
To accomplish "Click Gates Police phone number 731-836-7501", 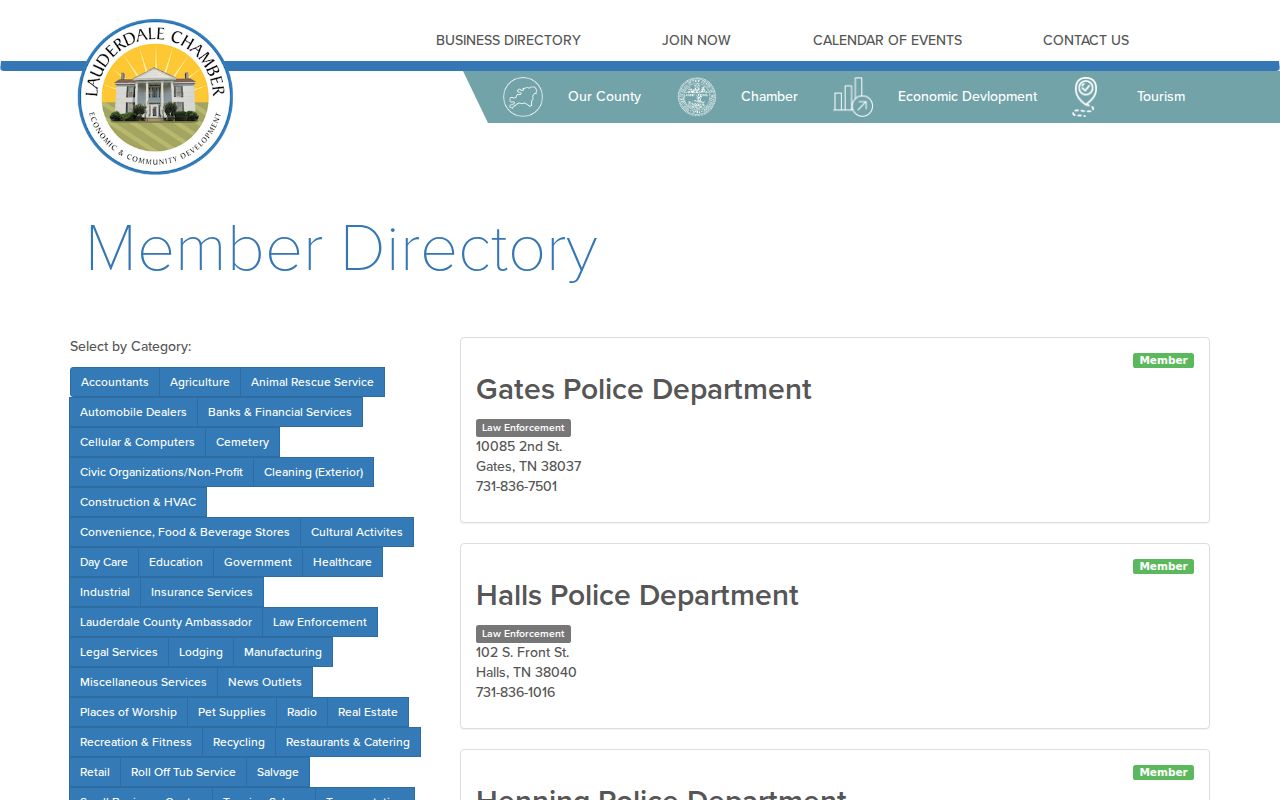I will pyautogui.click(x=516, y=486).
